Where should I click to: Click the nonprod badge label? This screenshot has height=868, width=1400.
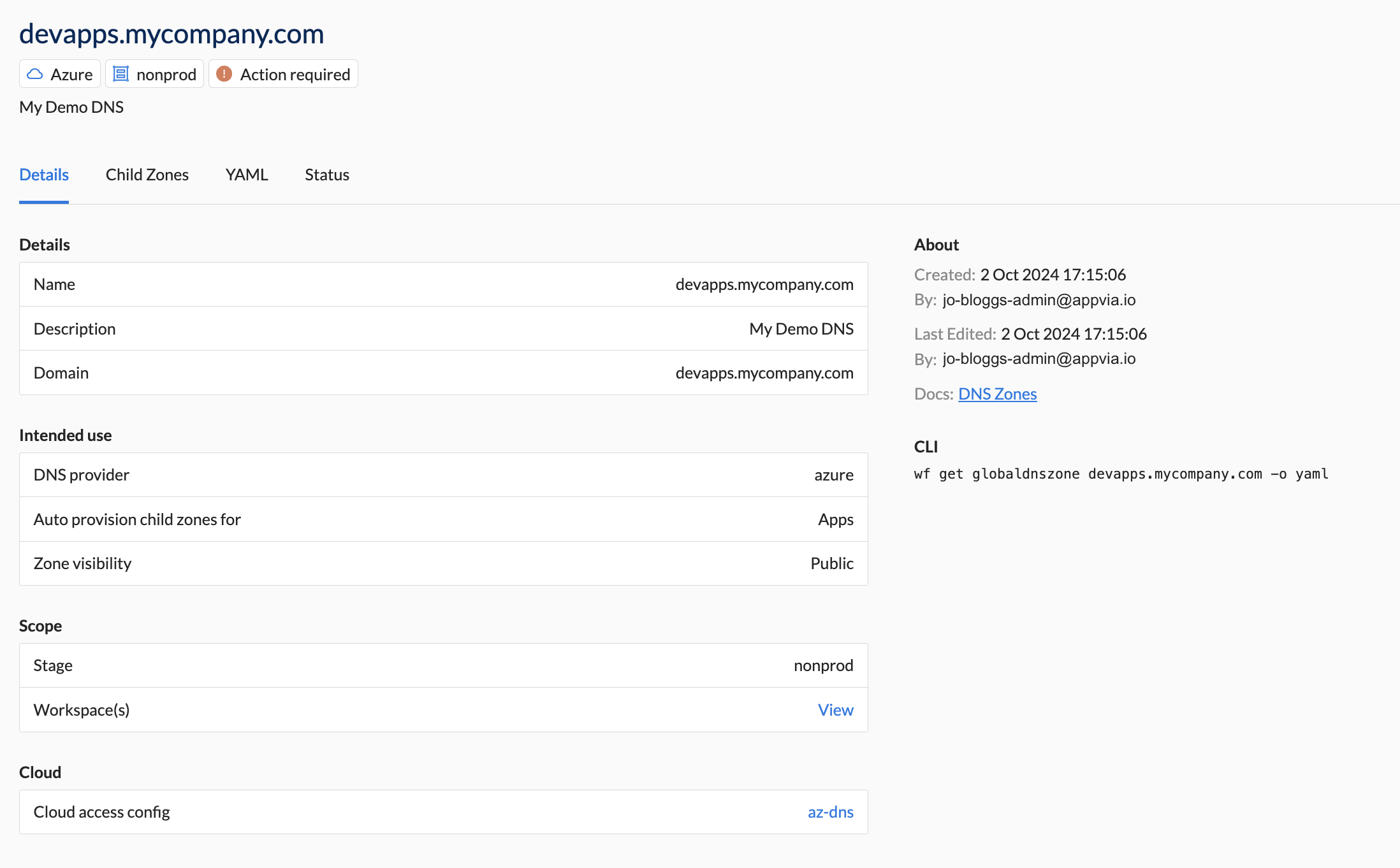tap(166, 75)
